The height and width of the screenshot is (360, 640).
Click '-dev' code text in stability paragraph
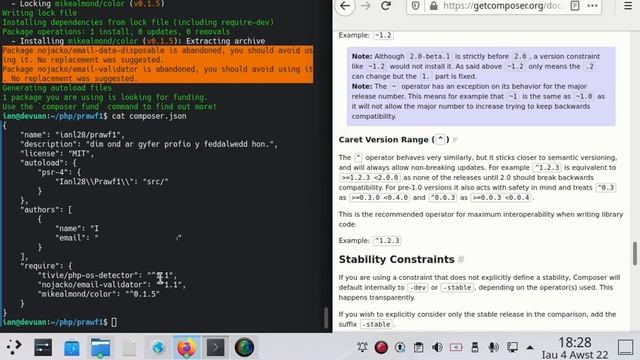tap(418, 287)
